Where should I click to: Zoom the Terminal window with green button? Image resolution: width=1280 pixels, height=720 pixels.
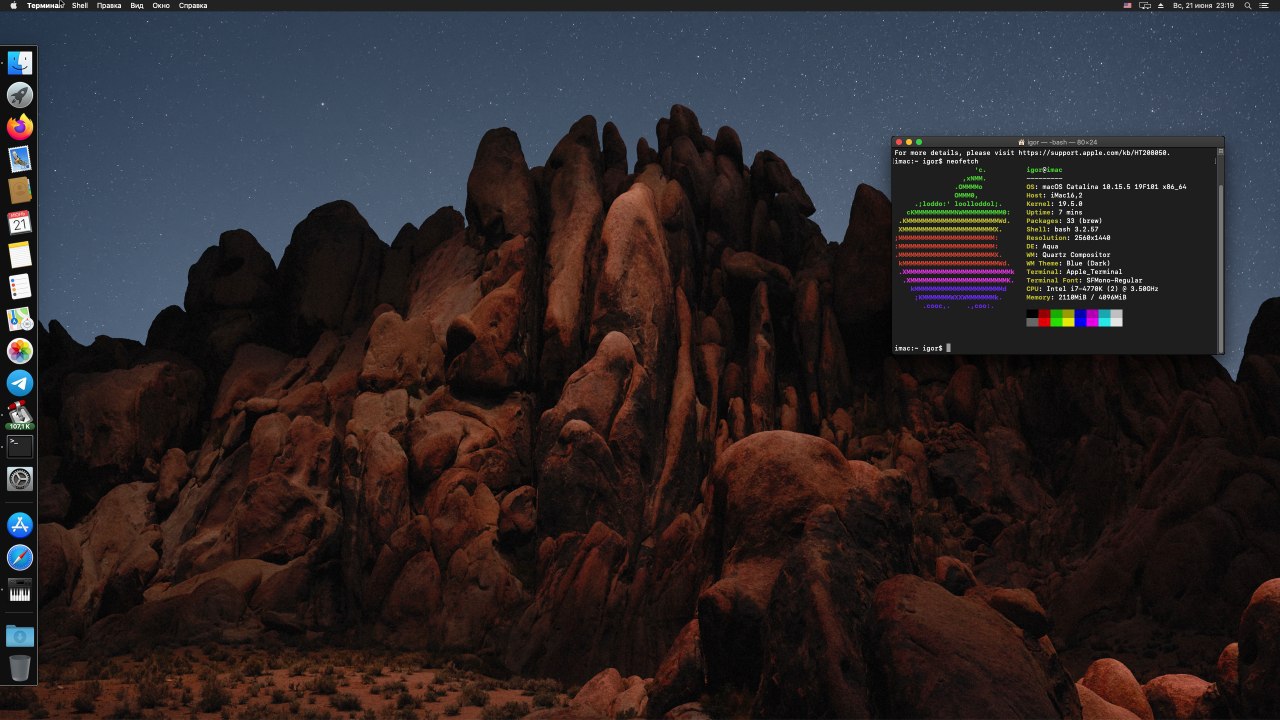(x=919, y=142)
